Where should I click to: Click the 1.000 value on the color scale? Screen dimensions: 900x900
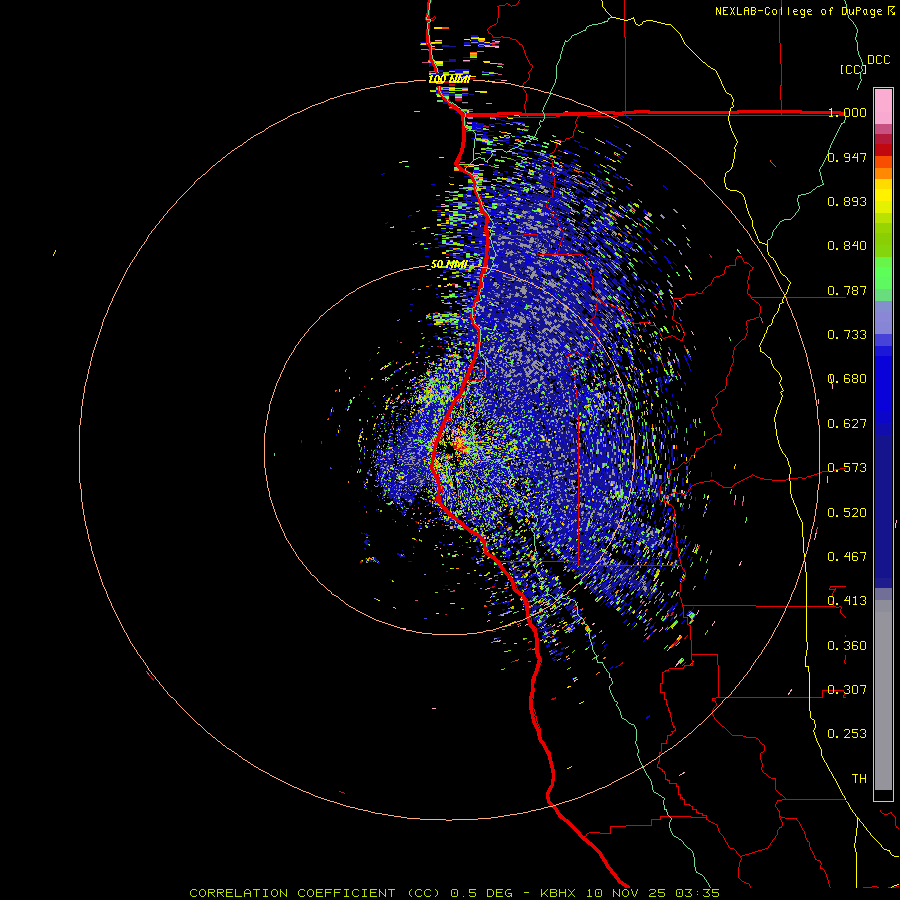[847, 112]
